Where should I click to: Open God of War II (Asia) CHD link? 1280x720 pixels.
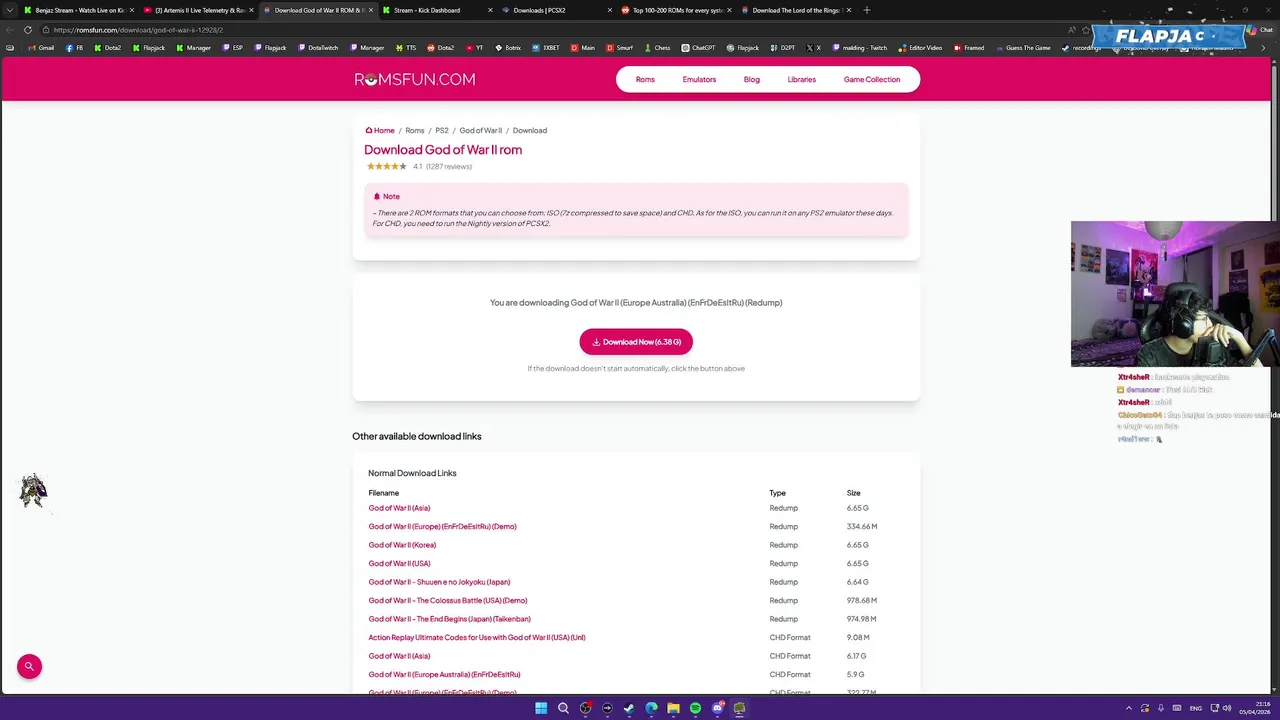point(399,656)
